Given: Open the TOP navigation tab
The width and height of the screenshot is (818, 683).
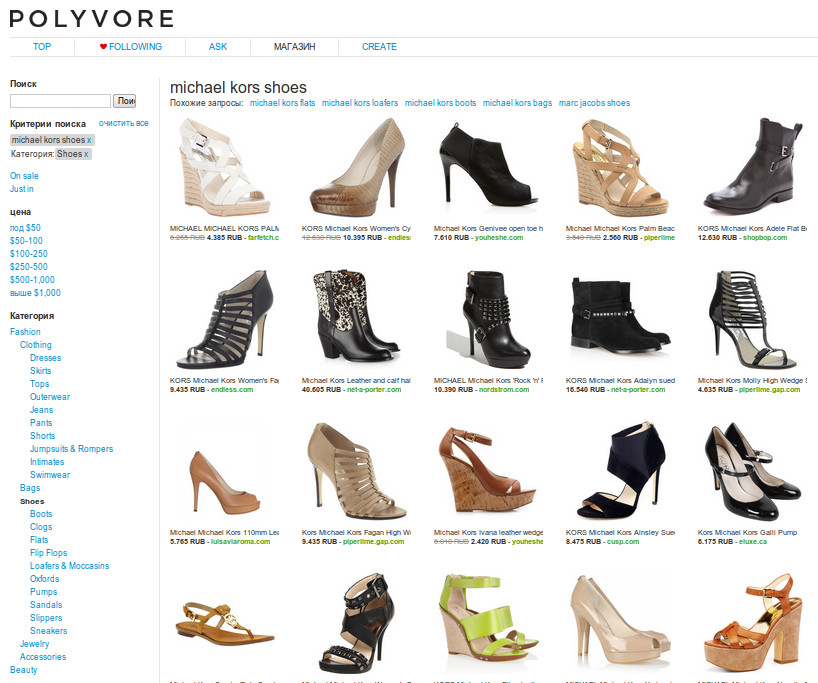Looking at the screenshot, I should [42, 47].
